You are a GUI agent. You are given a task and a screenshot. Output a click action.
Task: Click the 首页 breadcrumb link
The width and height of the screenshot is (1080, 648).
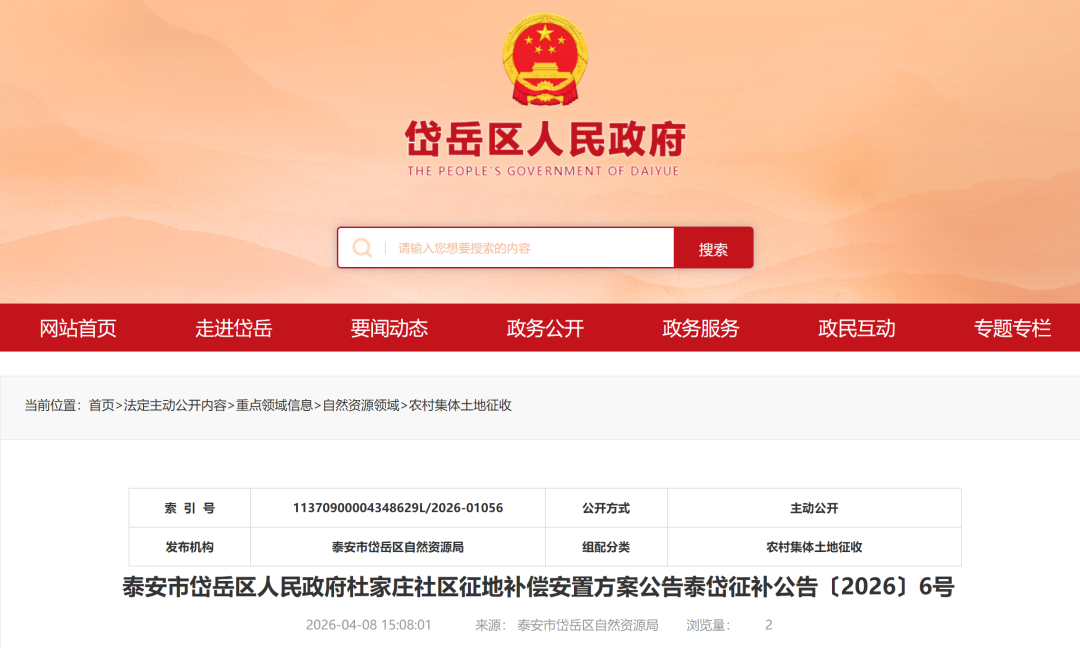click(101, 405)
